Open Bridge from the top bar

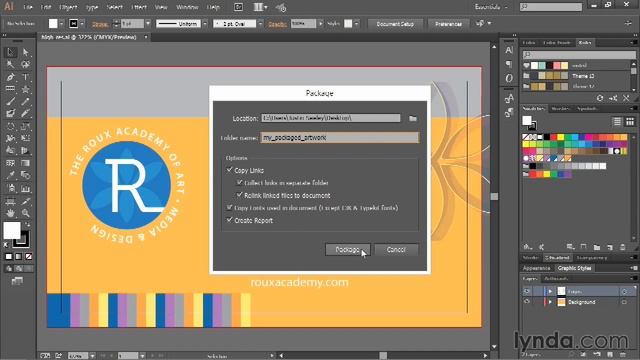pyautogui.click(x=238, y=7)
